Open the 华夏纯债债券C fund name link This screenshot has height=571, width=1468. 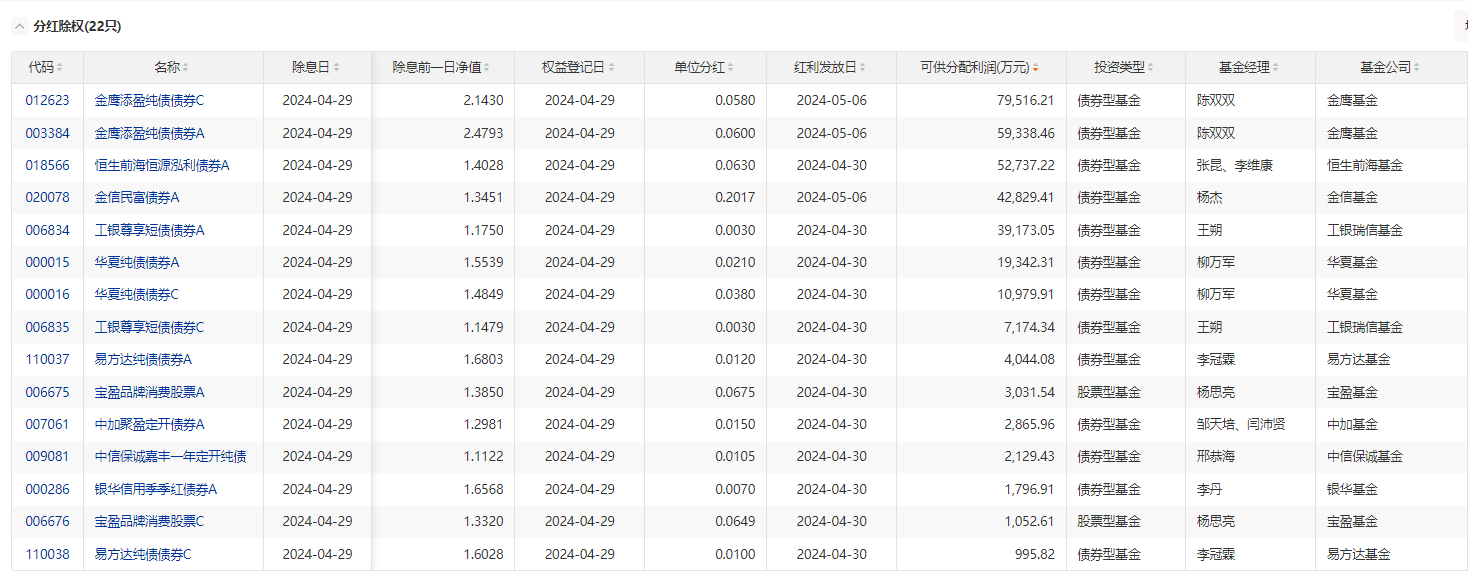[137, 294]
